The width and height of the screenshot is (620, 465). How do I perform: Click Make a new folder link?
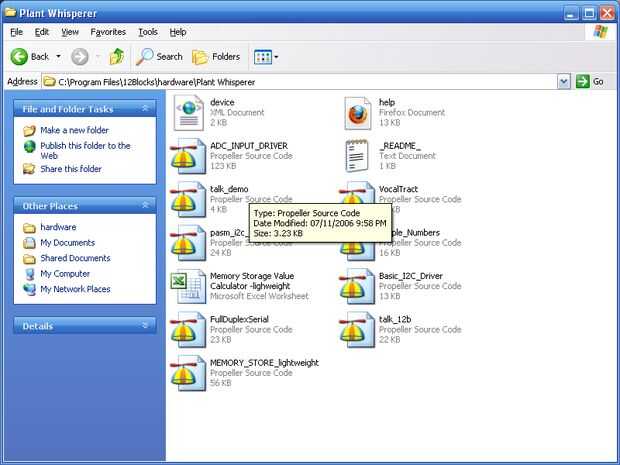pos(74,130)
